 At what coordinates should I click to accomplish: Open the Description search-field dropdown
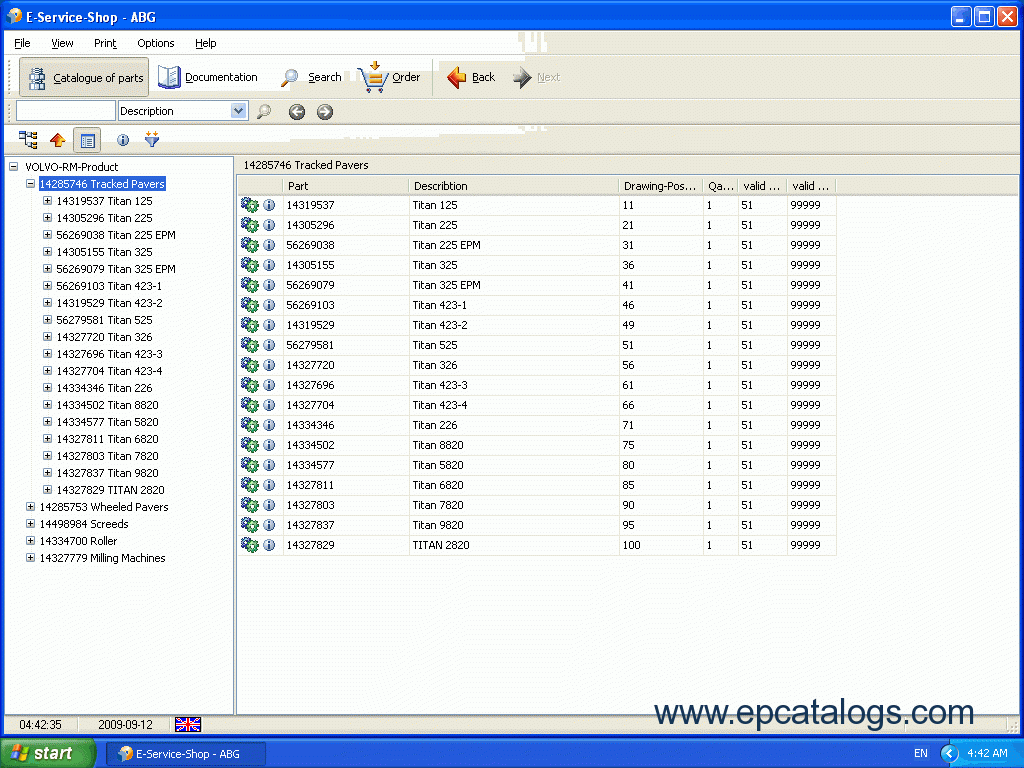click(x=238, y=110)
